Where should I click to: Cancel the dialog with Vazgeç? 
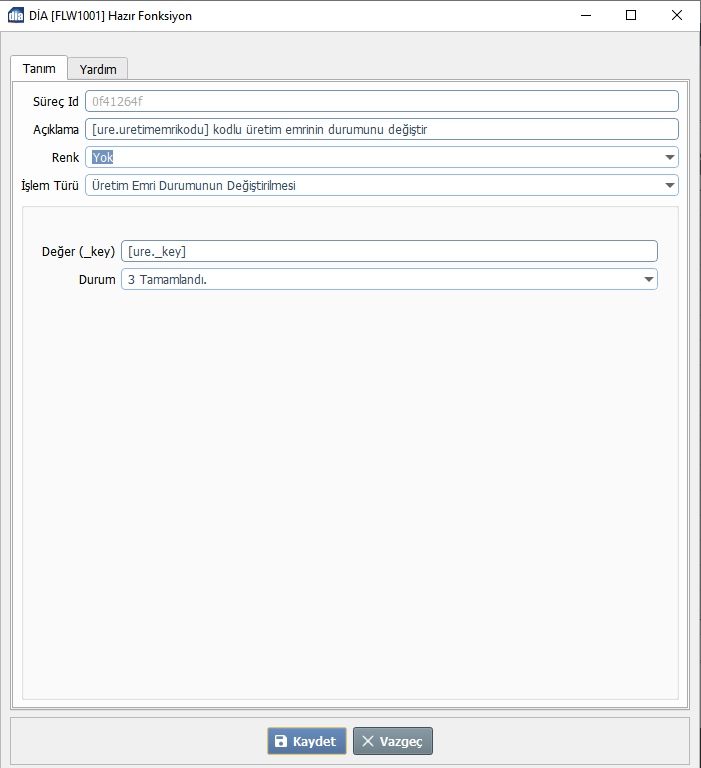point(393,741)
